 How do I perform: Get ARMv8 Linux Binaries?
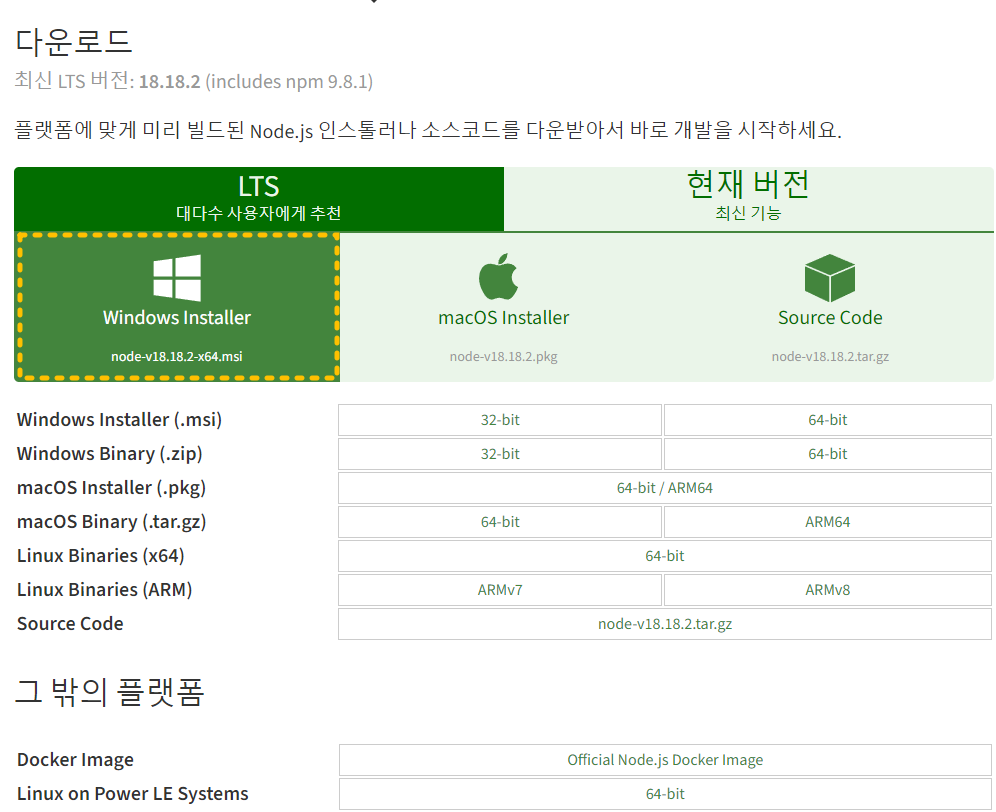[828, 590]
